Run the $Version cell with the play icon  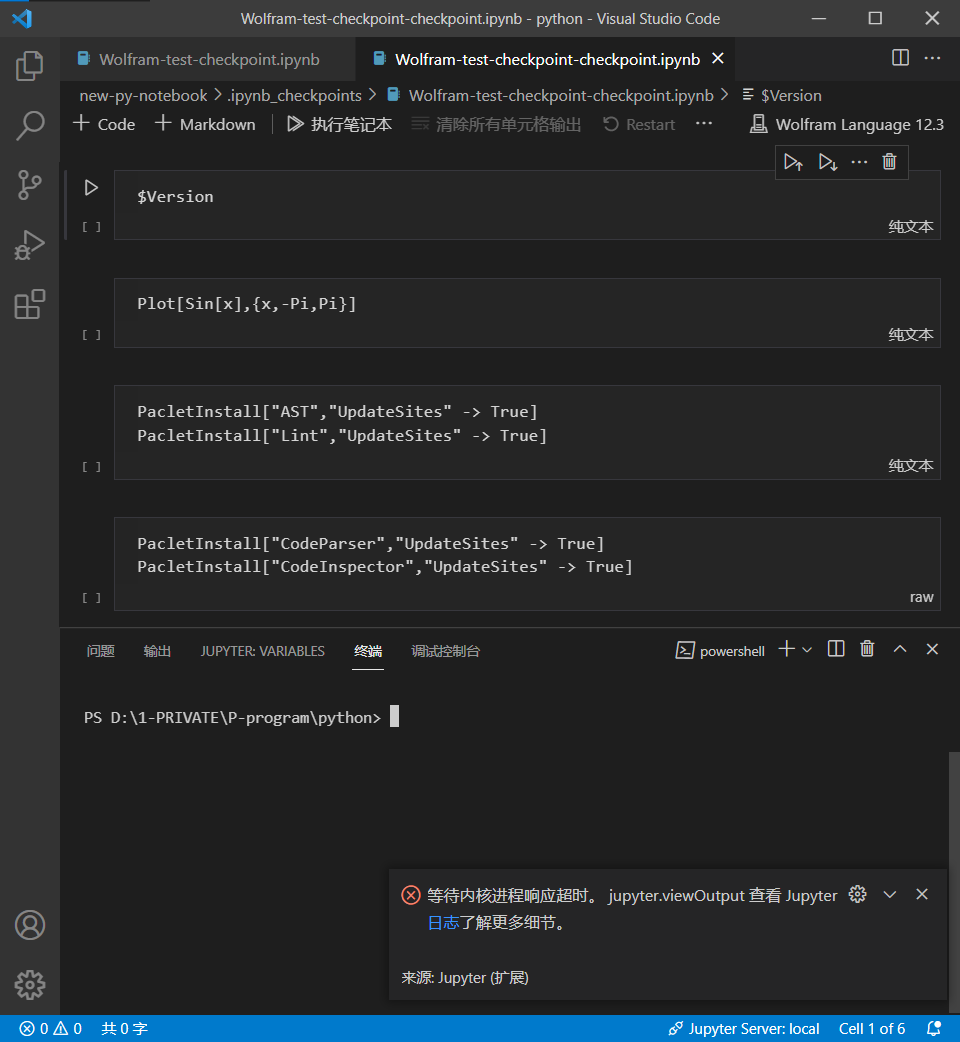point(89,186)
